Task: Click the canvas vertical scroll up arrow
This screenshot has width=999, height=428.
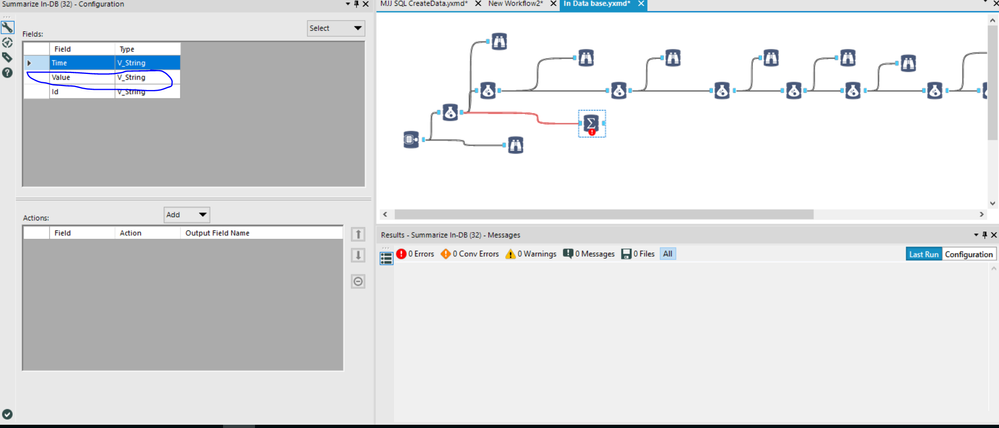Action: tap(993, 20)
